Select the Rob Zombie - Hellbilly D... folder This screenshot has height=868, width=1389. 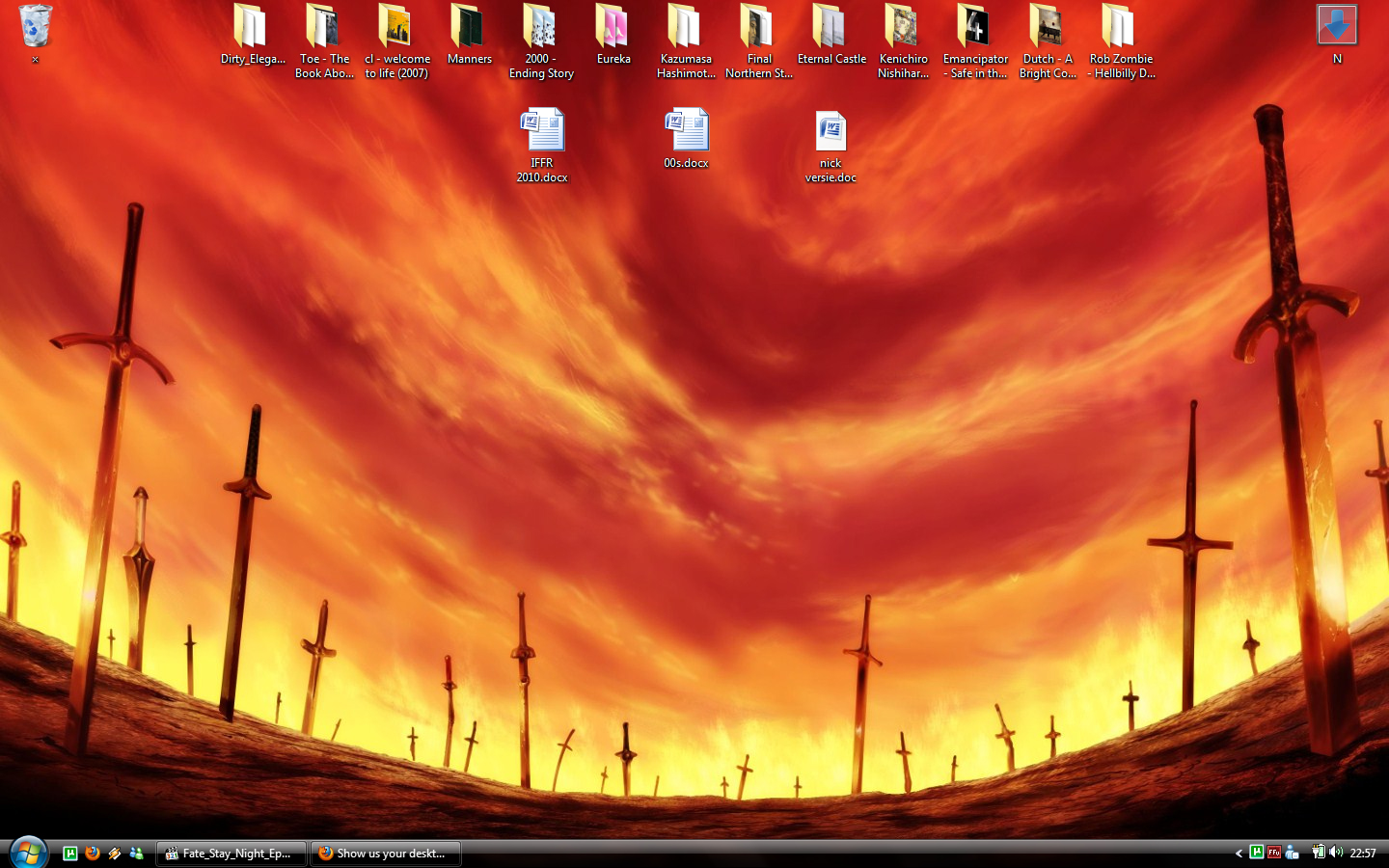tap(1120, 41)
